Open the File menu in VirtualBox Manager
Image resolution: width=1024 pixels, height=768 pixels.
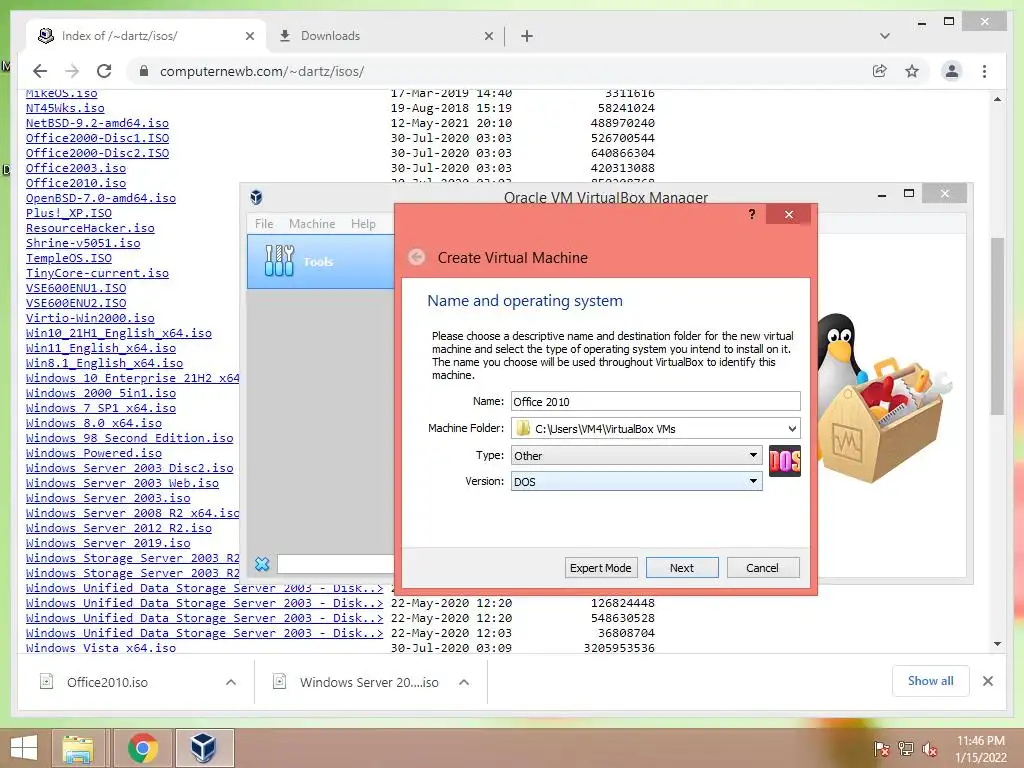(264, 223)
